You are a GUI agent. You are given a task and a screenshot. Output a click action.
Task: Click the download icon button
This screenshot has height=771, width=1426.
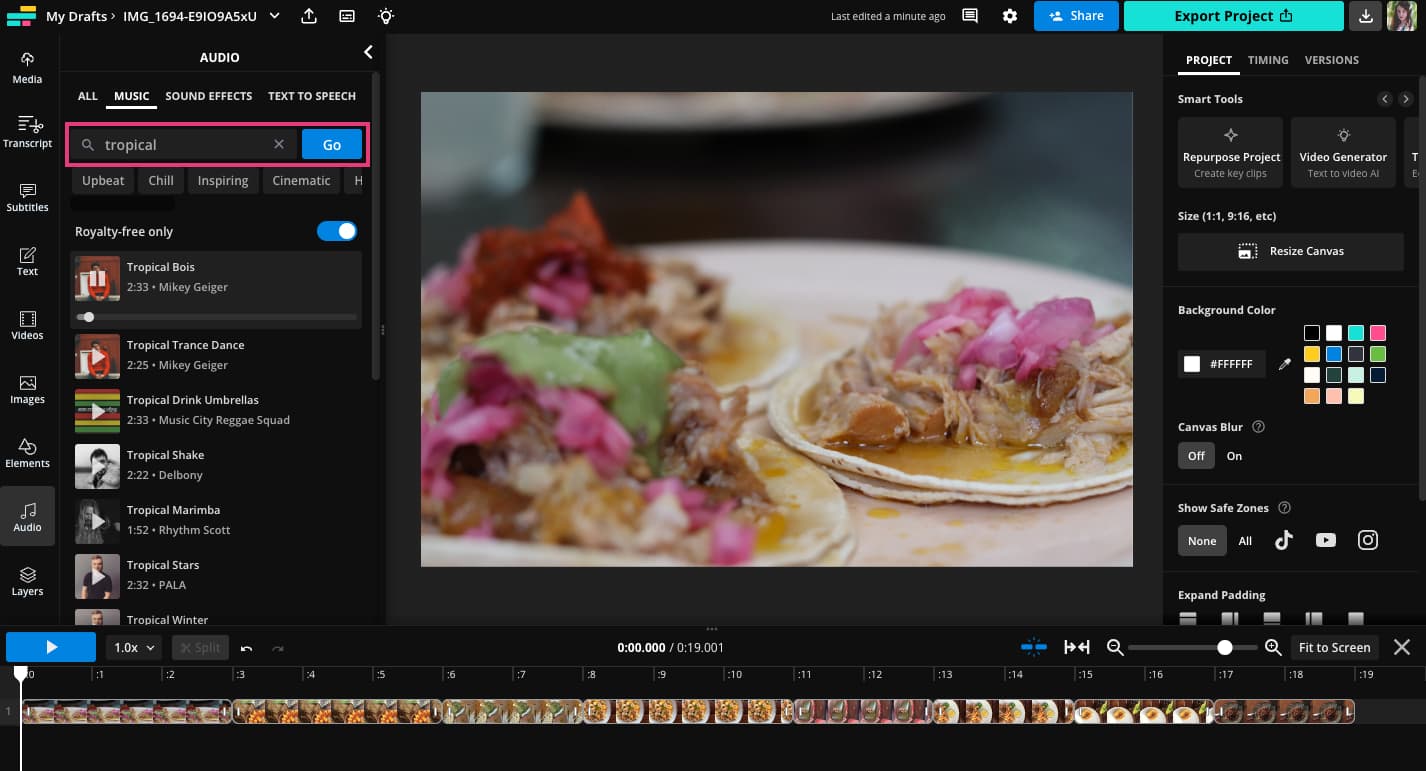pos(1364,16)
